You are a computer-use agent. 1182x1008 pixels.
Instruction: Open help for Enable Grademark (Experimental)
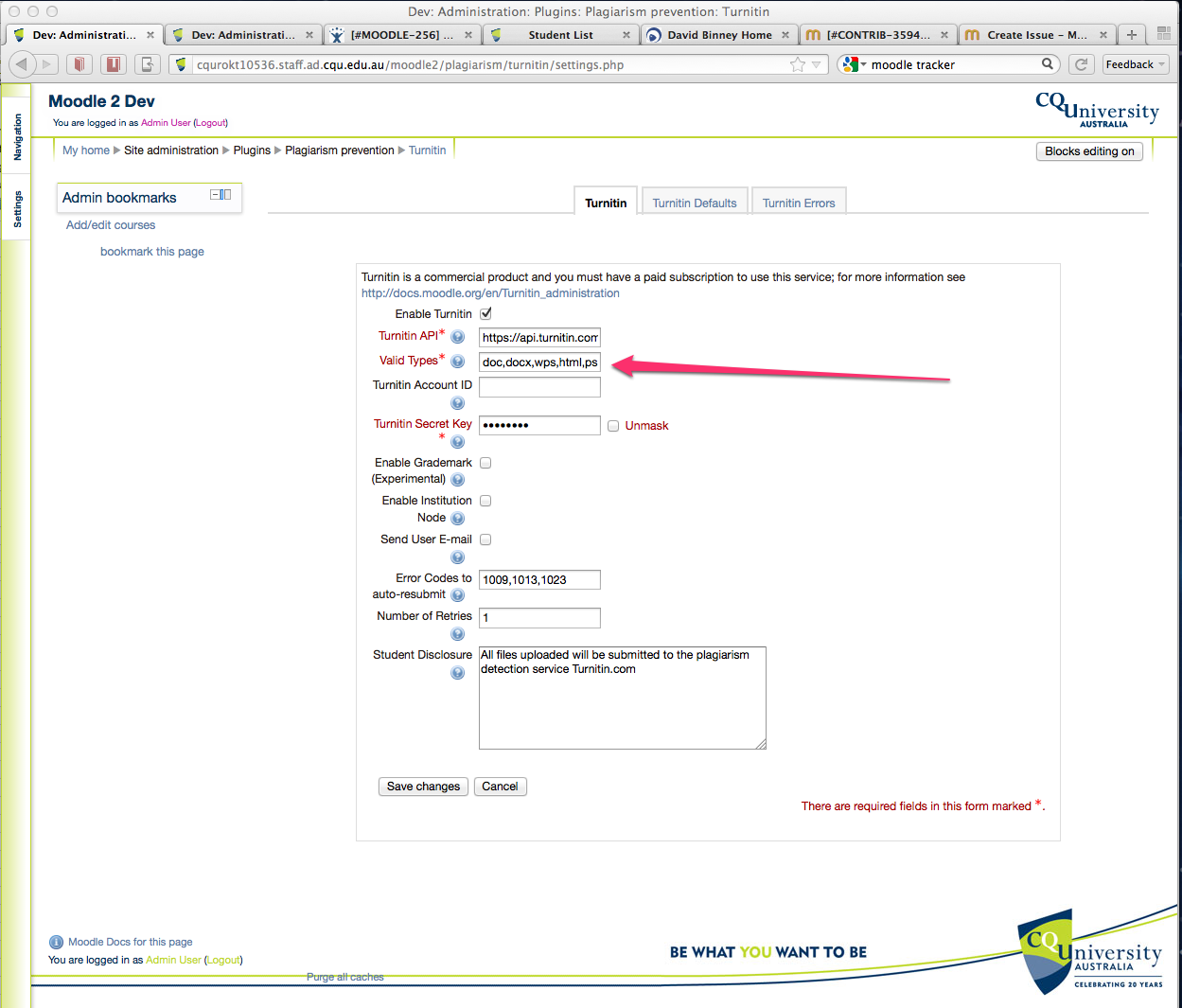[458, 480]
